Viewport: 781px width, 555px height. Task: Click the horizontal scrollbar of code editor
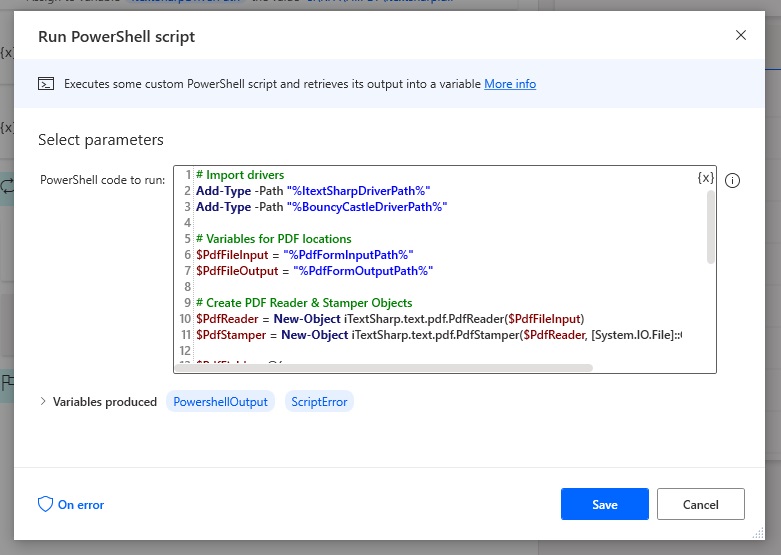point(384,368)
